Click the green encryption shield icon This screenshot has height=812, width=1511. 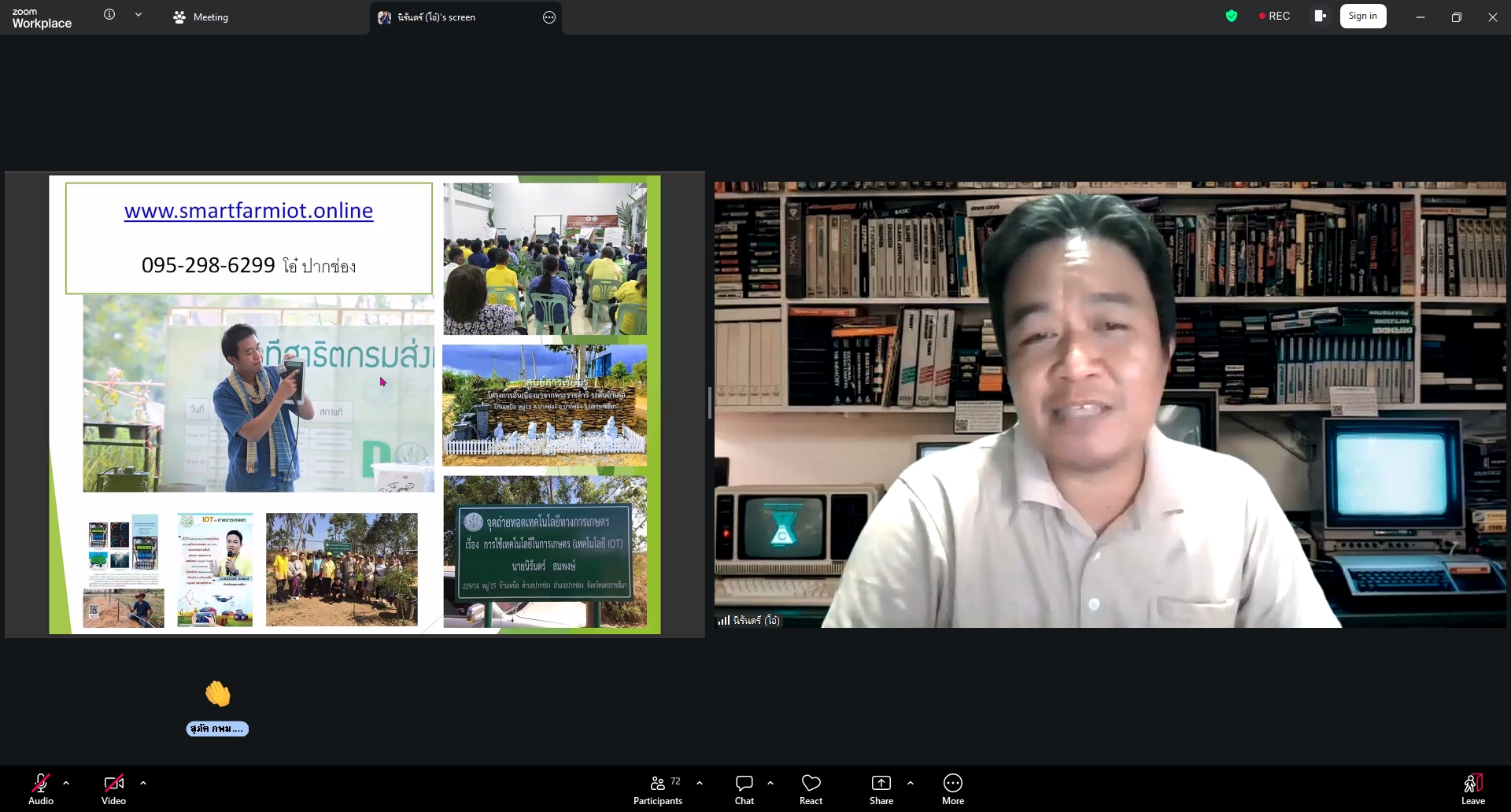coord(1232,16)
